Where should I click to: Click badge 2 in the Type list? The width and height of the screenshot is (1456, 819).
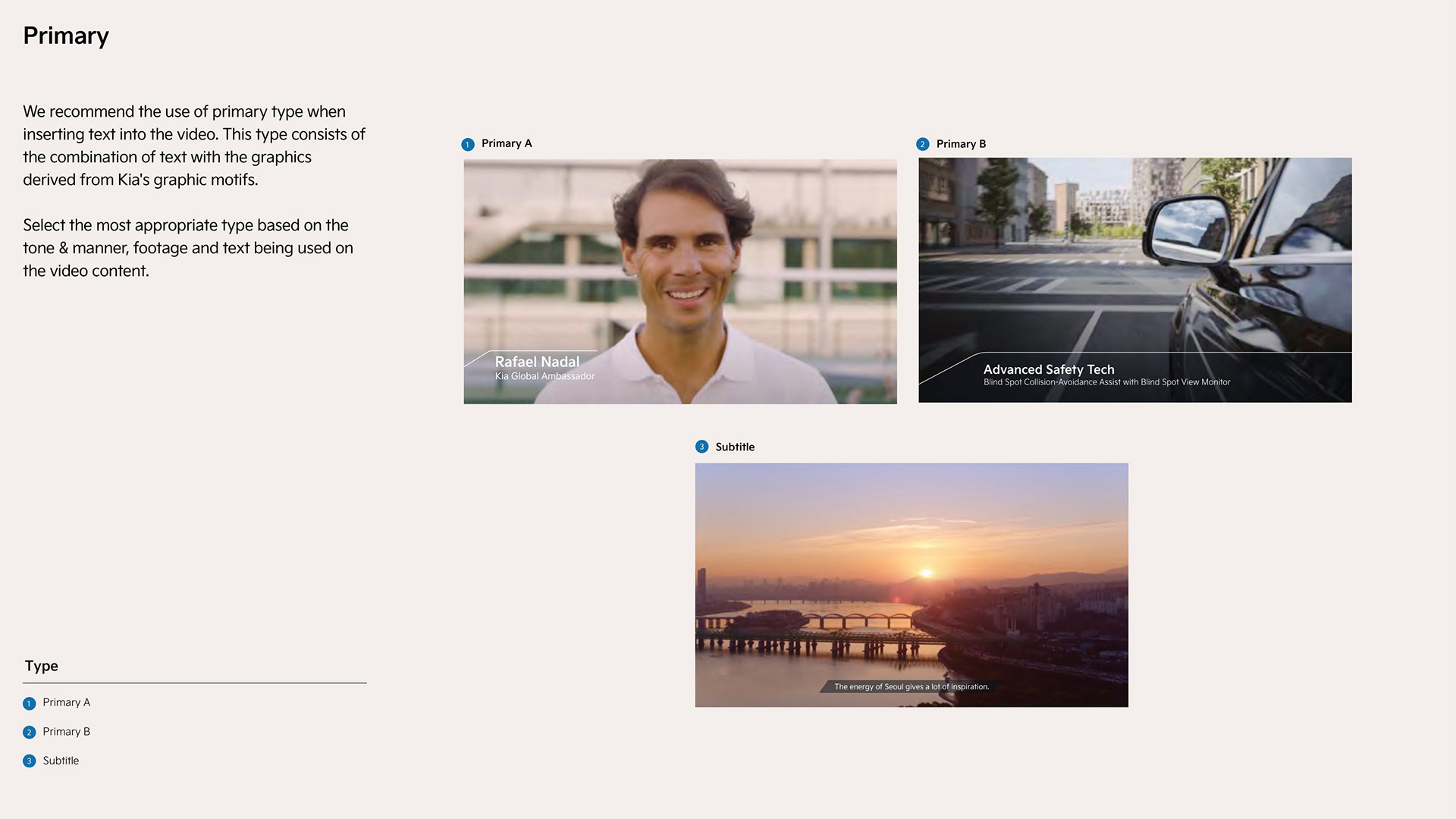(x=29, y=732)
